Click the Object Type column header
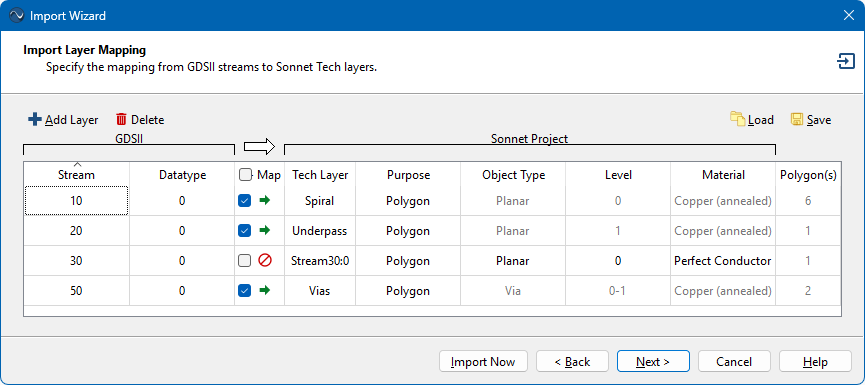This screenshot has width=865, height=385. 513,175
